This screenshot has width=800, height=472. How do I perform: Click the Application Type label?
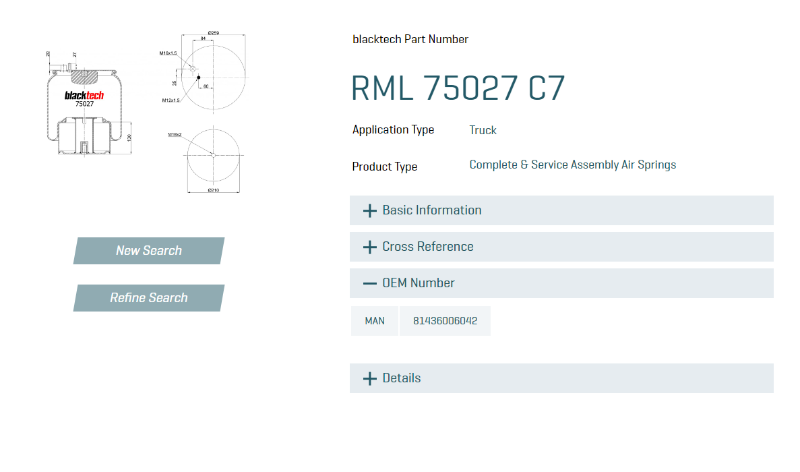point(393,130)
